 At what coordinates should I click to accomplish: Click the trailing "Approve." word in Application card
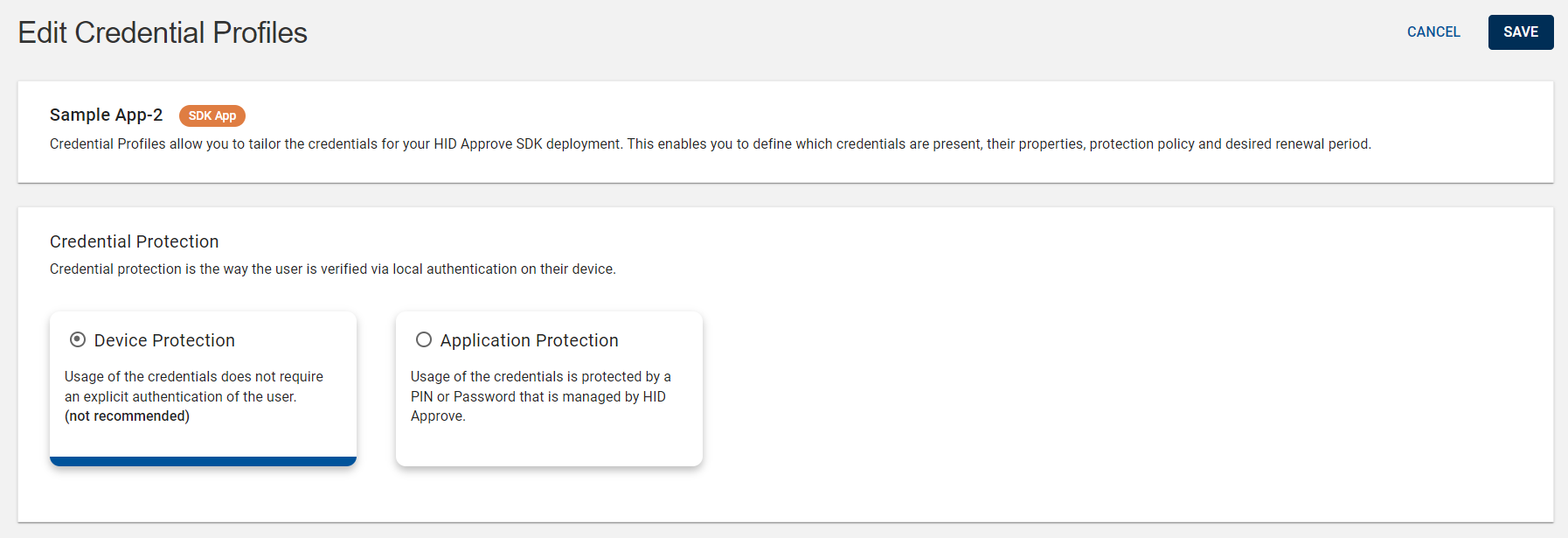(438, 416)
